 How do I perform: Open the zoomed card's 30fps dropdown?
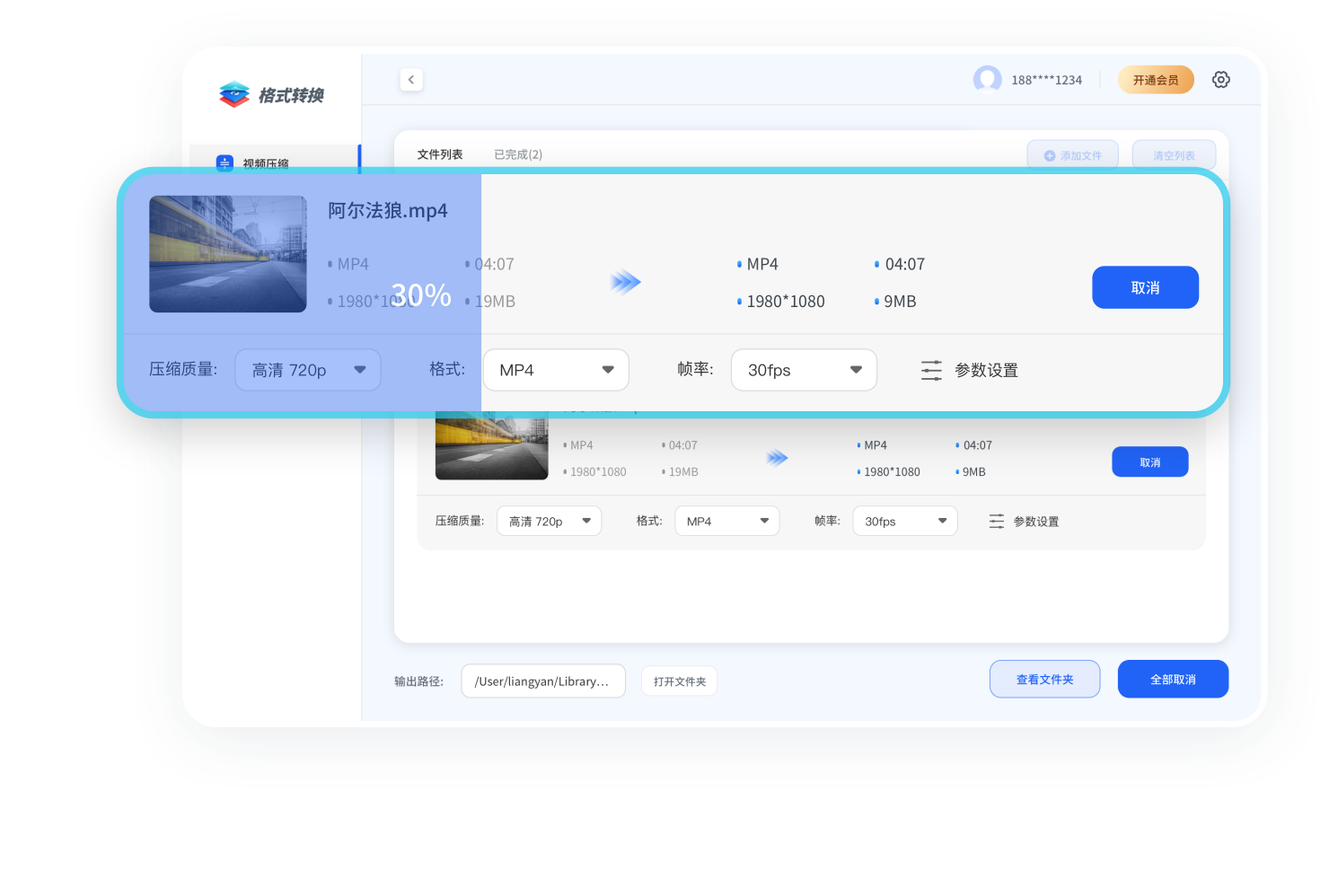pos(805,370)
